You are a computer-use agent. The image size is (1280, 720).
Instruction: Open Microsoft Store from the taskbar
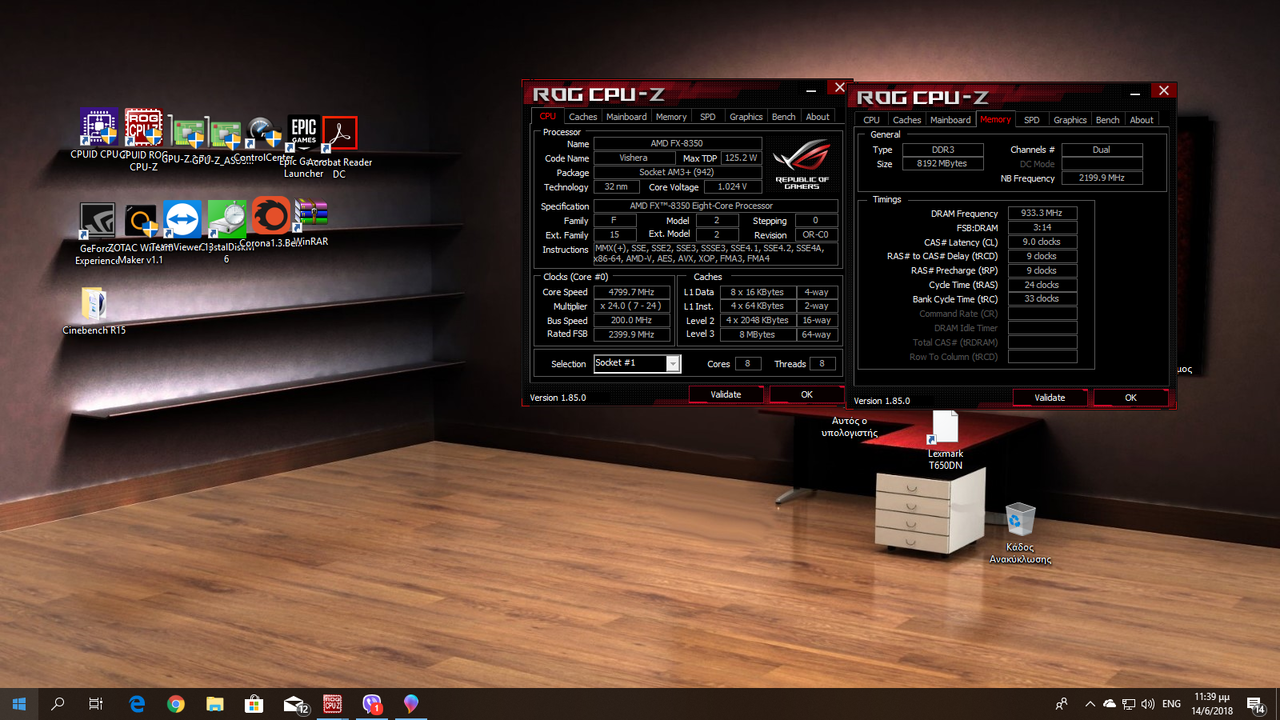click(x=254, y=704)
